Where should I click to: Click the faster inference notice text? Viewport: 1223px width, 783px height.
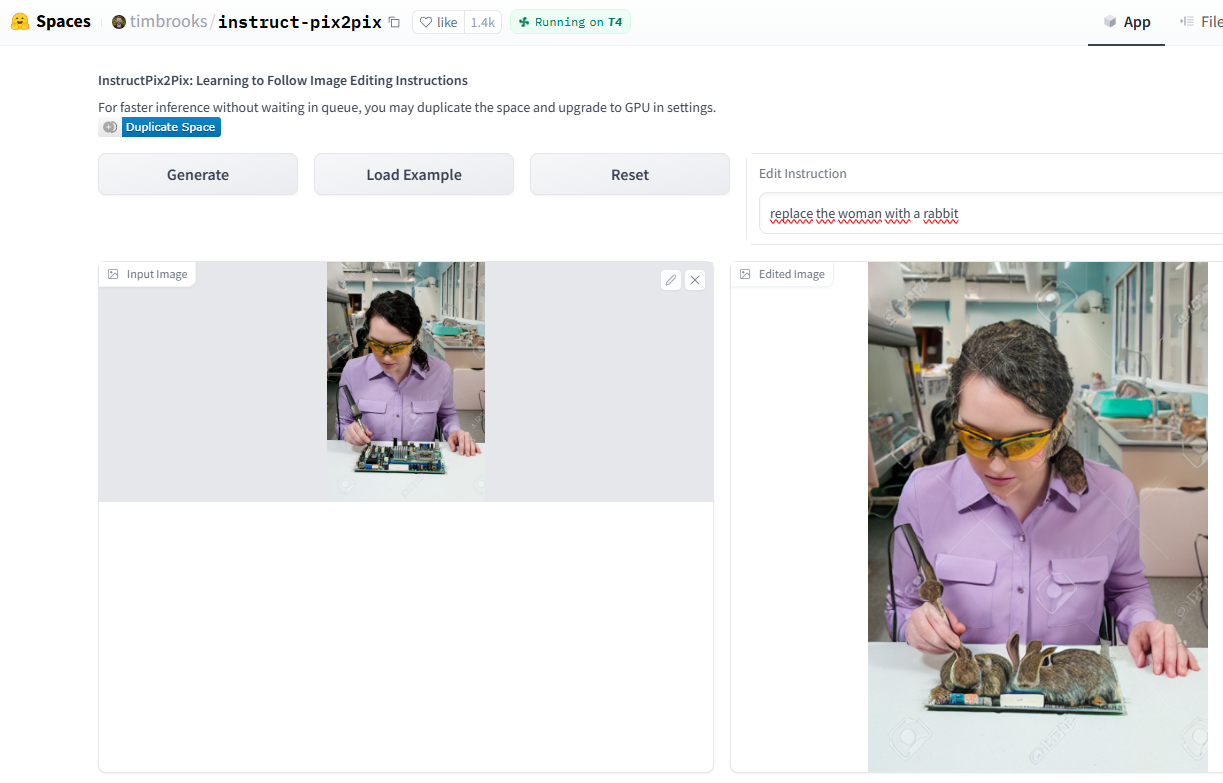point(407,107)
